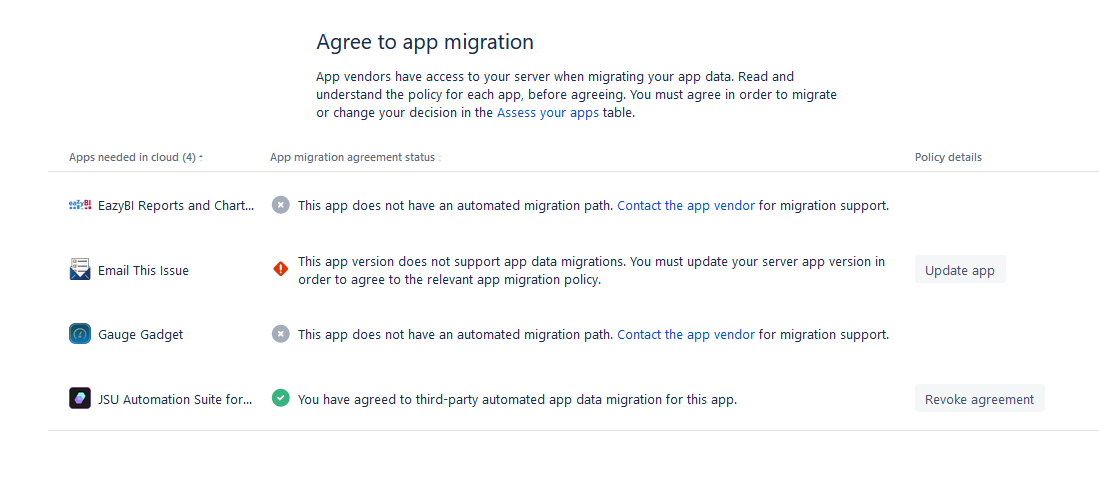Click the Gauge Gadget app icon

(x=80, y=335)
